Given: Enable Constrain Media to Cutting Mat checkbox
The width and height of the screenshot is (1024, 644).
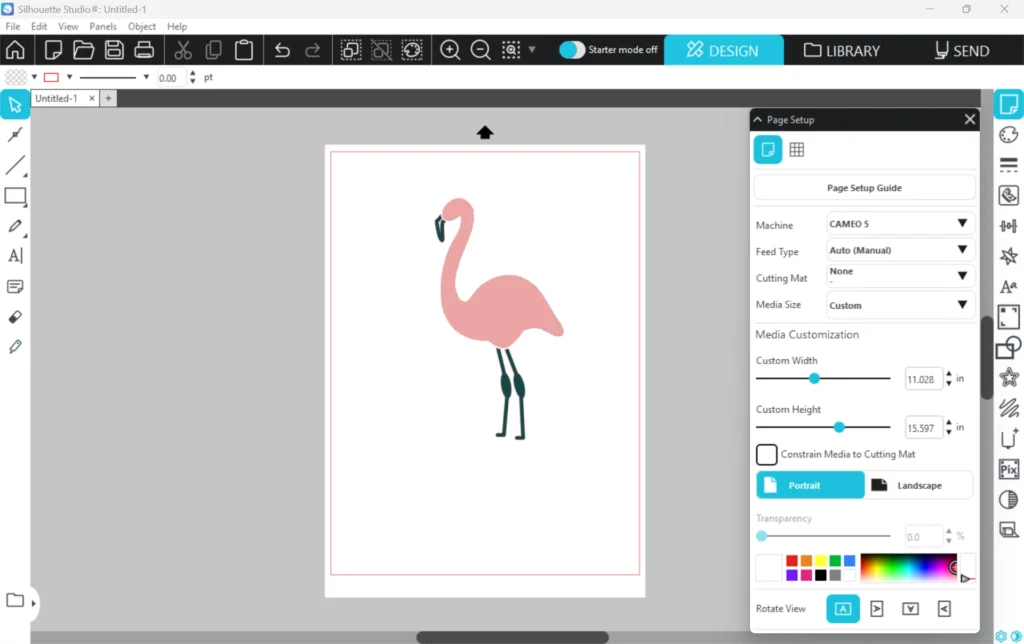Looking at the screenshot, I should click(x=767, y=455).
